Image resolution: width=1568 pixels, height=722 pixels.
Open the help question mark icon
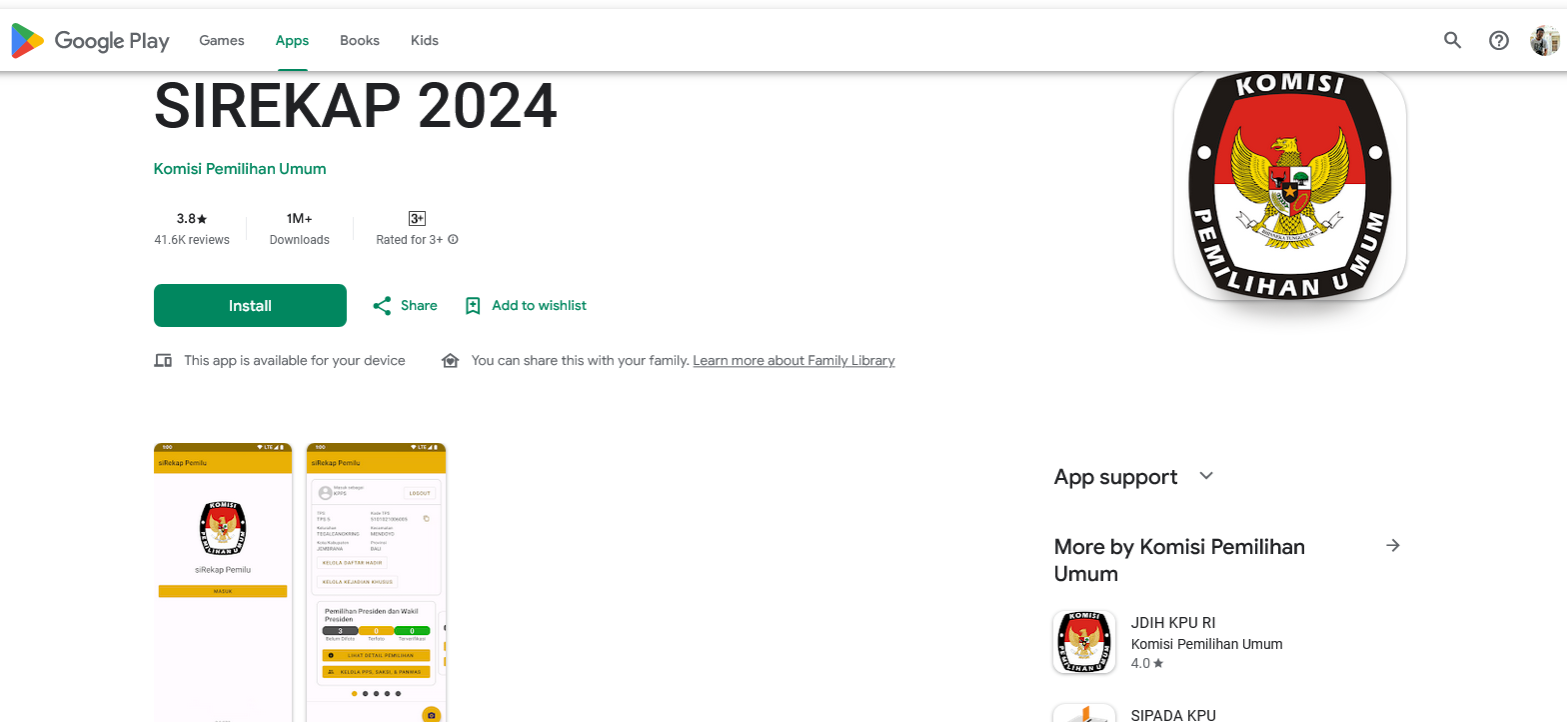[1498, 40]
